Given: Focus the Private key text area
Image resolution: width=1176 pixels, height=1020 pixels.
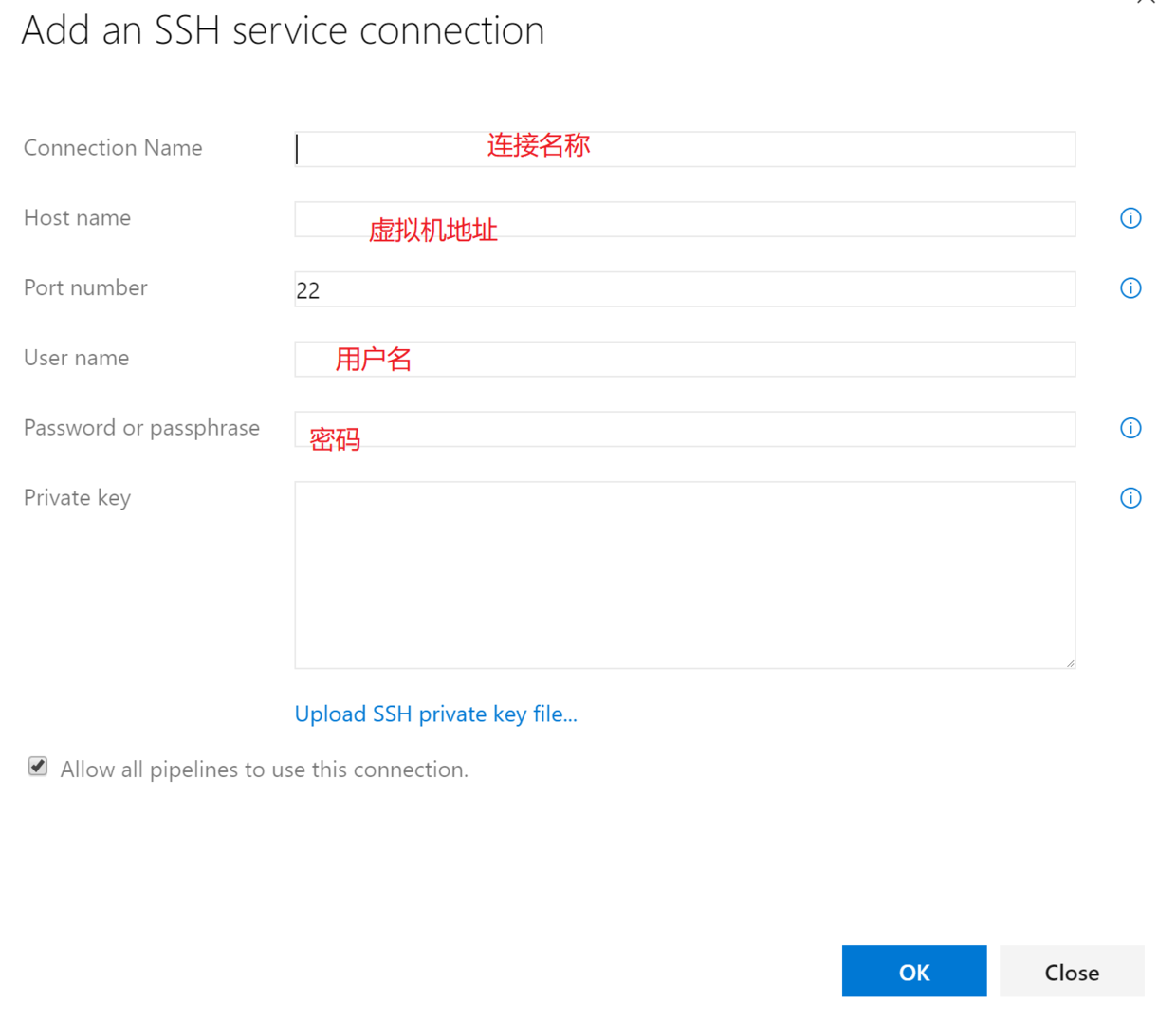Looking at the screenshot, I should tap(685, 575).
